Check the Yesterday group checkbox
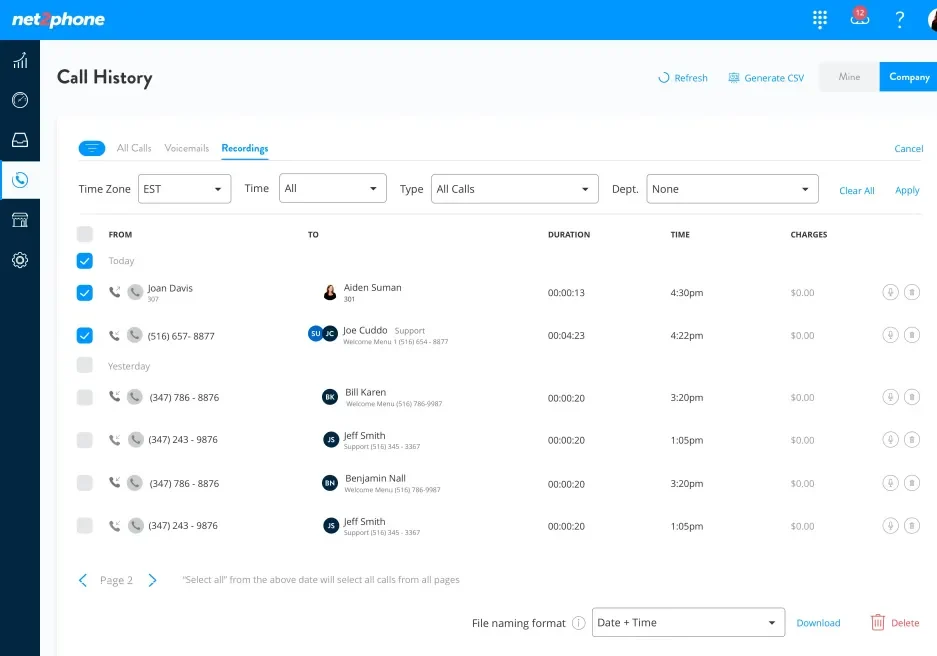Screen dimensions: 937x656 (85, 366)
